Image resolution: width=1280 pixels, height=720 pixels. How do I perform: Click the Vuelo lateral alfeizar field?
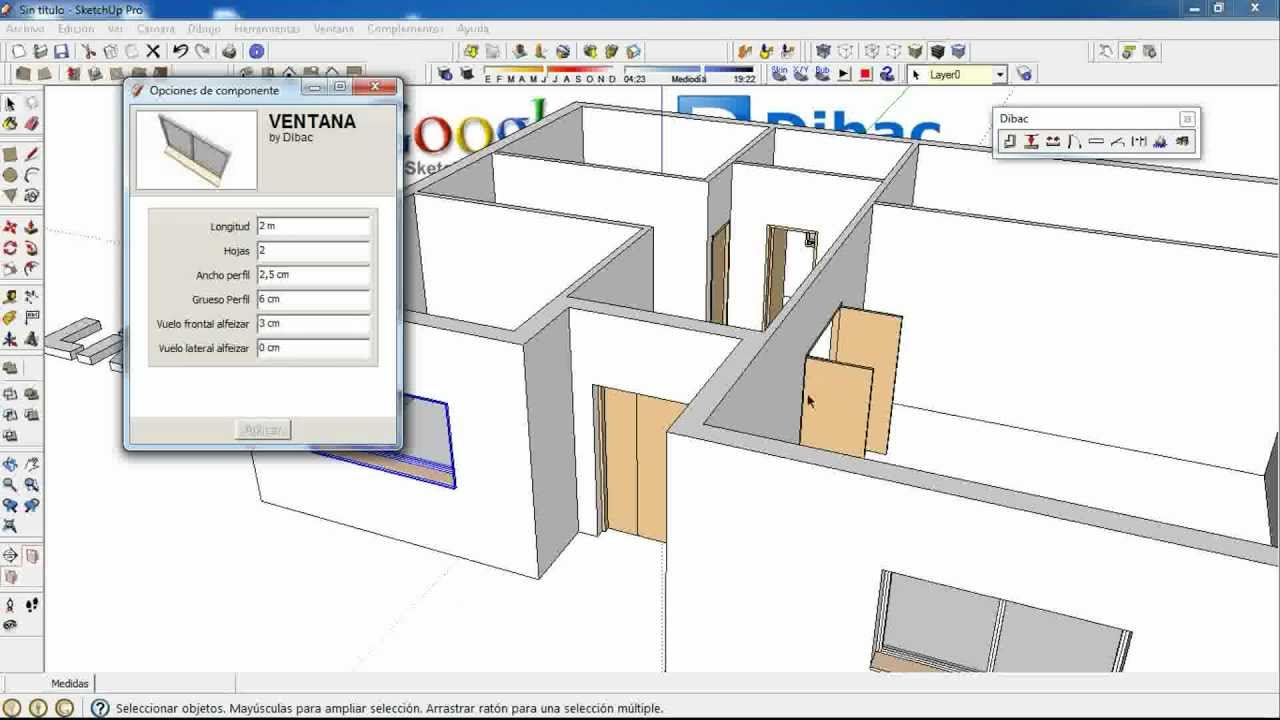pos(313,348)
